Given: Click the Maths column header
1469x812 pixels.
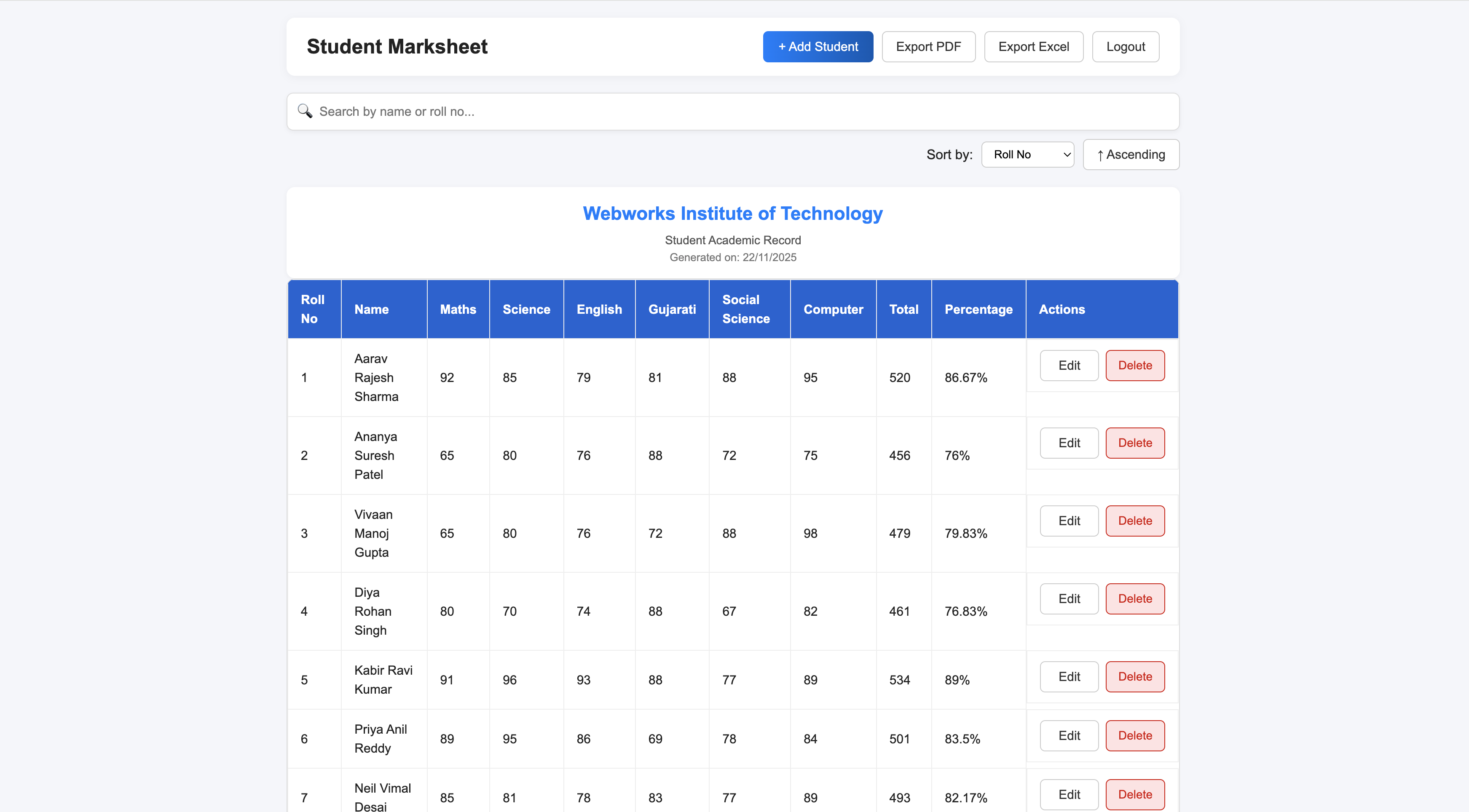Looking at the screenshot, I should point(458,309).
